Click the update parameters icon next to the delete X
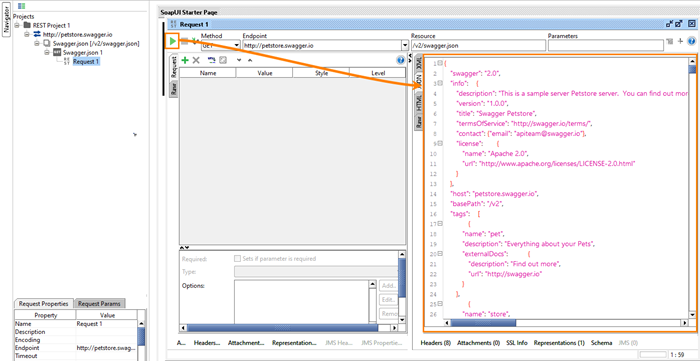Image resolution: width=700 pixels, height=361 pixels. coord(212,60)
